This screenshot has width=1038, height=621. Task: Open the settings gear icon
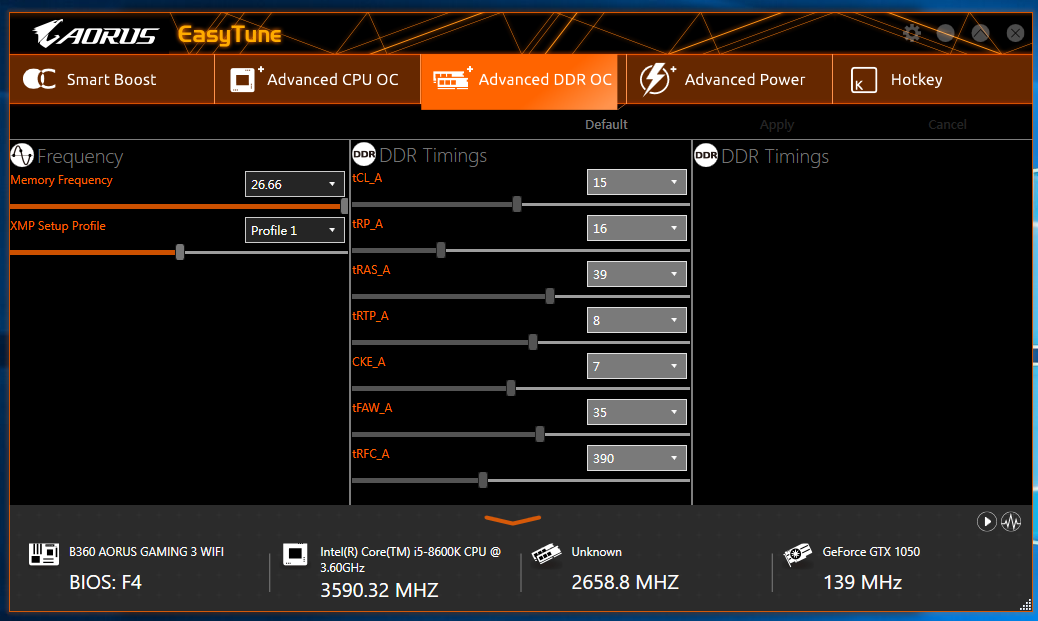point(912,33)
